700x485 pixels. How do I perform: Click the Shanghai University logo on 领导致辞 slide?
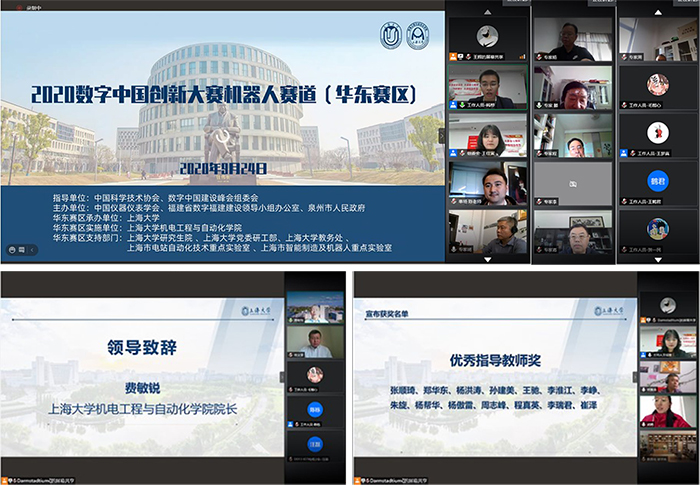click(258, 311)
